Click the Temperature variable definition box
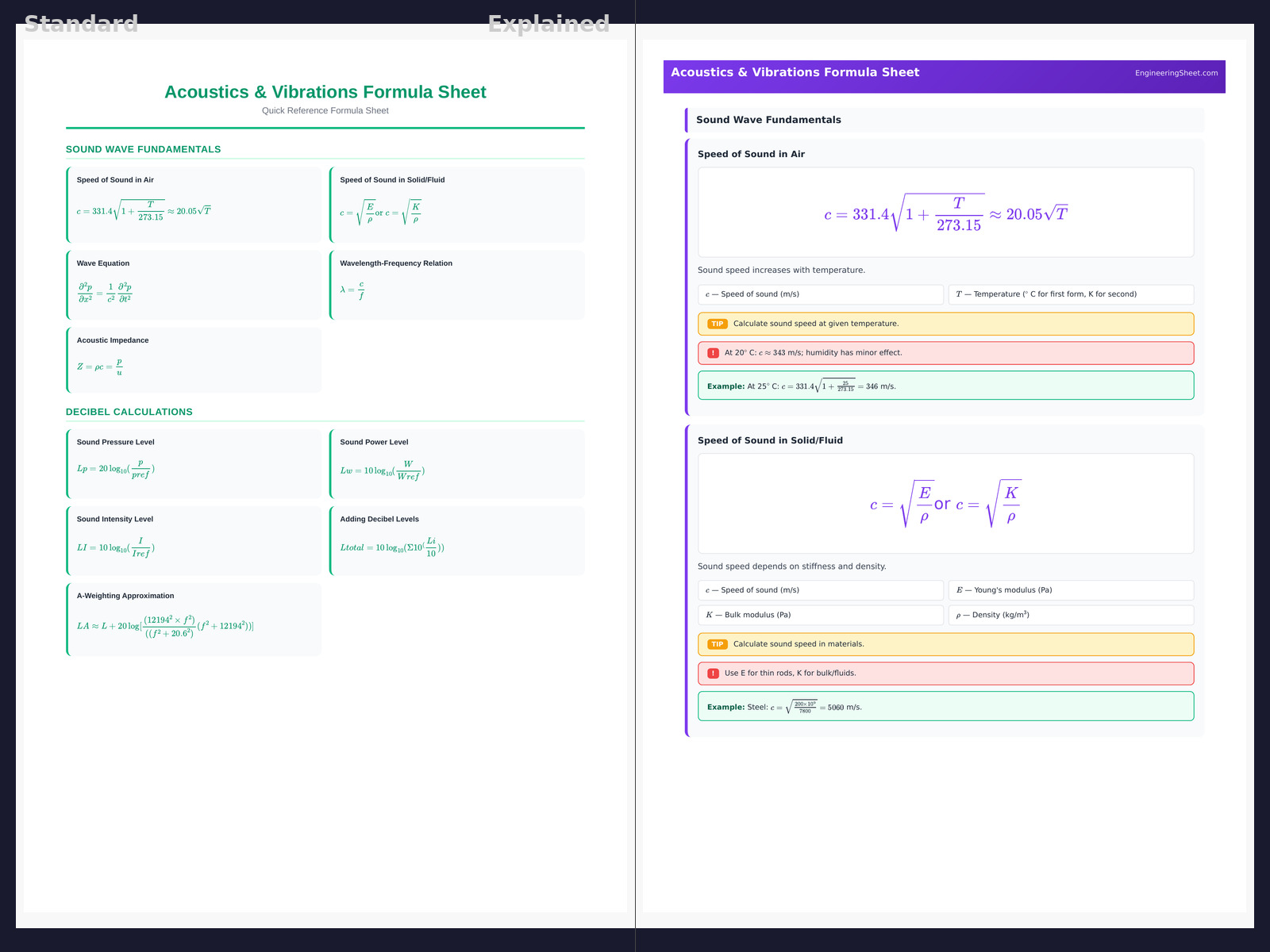Screen dimensions: 1270x952 [x=1071, y=294]
